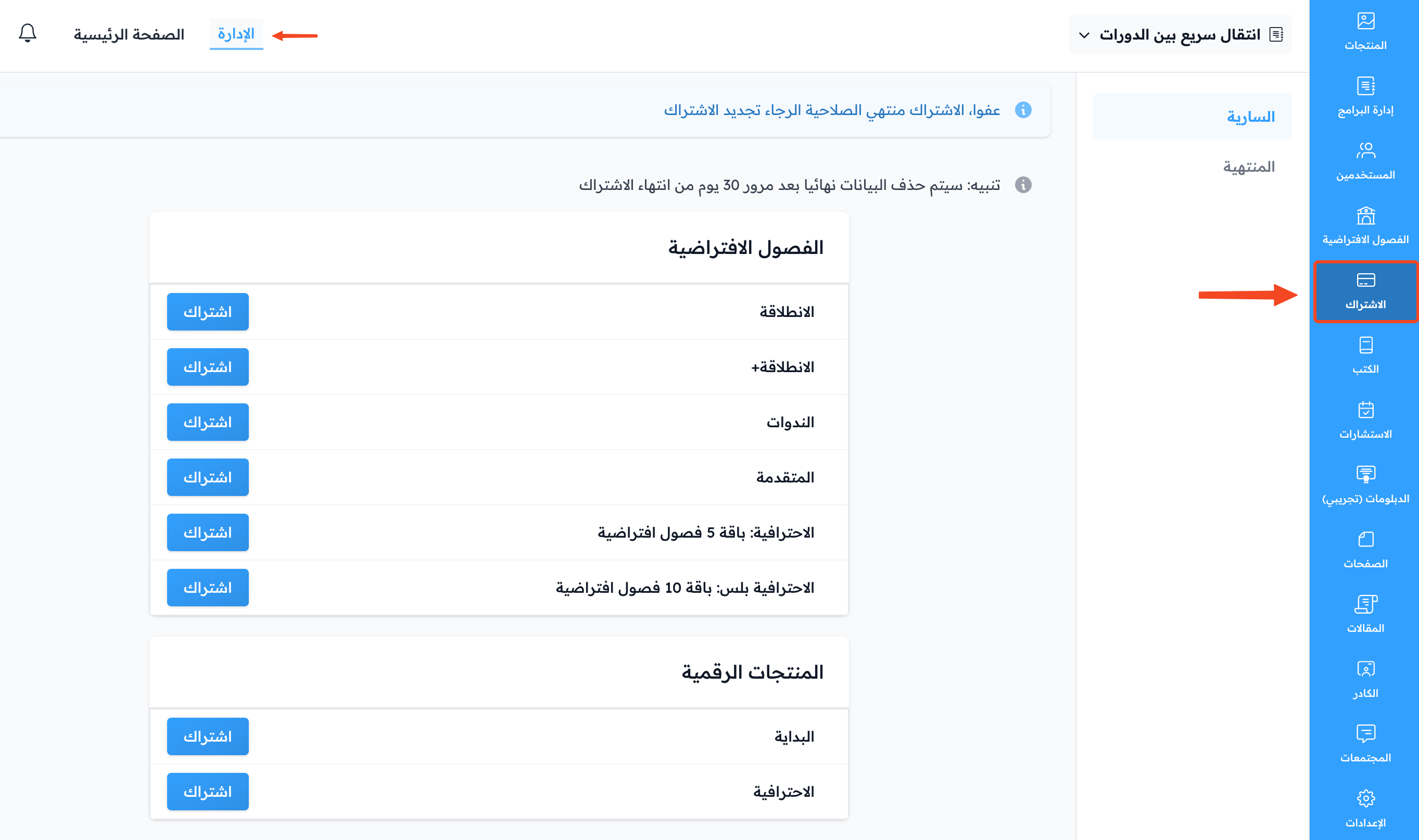Open إدارة البرامج in the sidebar

coord(1365,97)
